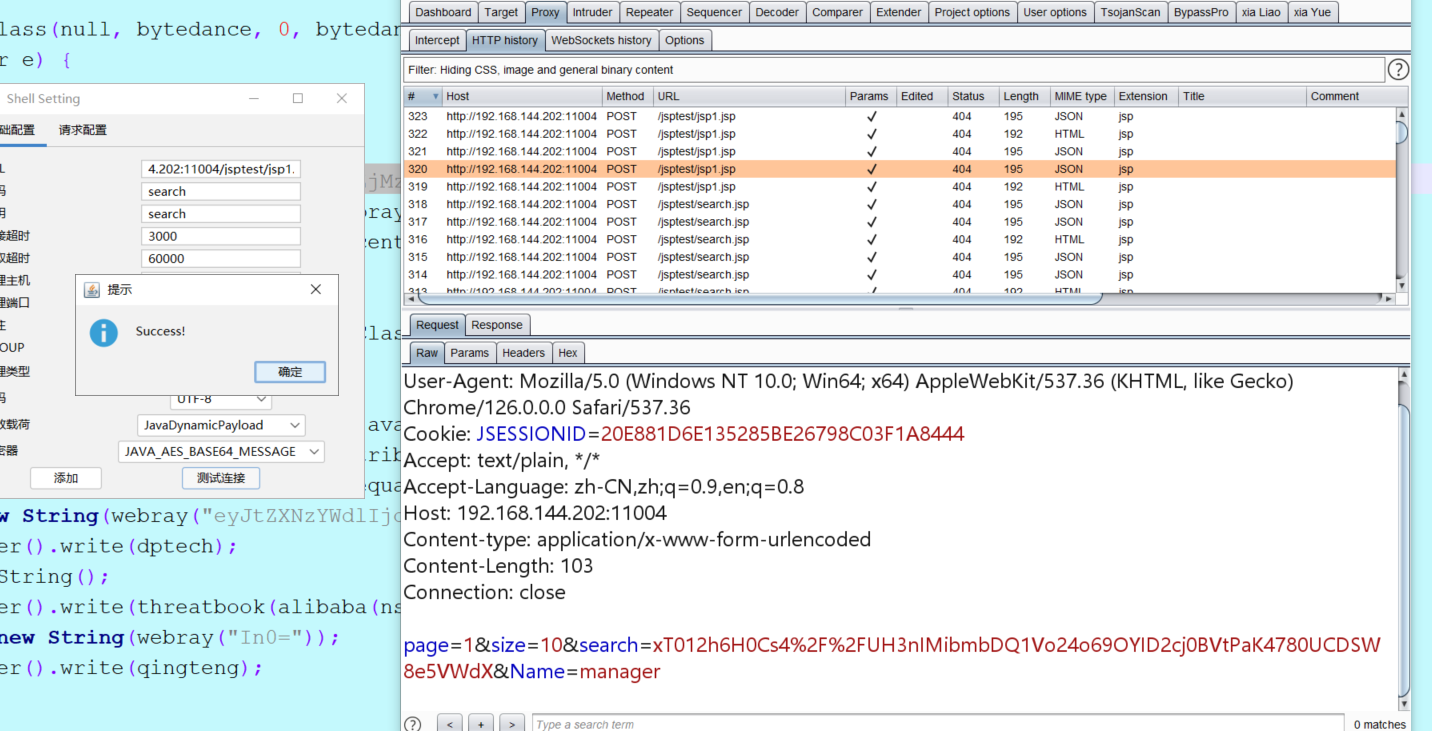1432x731 pixels.
Task: Switch to the Intercept sub-tab
Action: tap(437, 40)
